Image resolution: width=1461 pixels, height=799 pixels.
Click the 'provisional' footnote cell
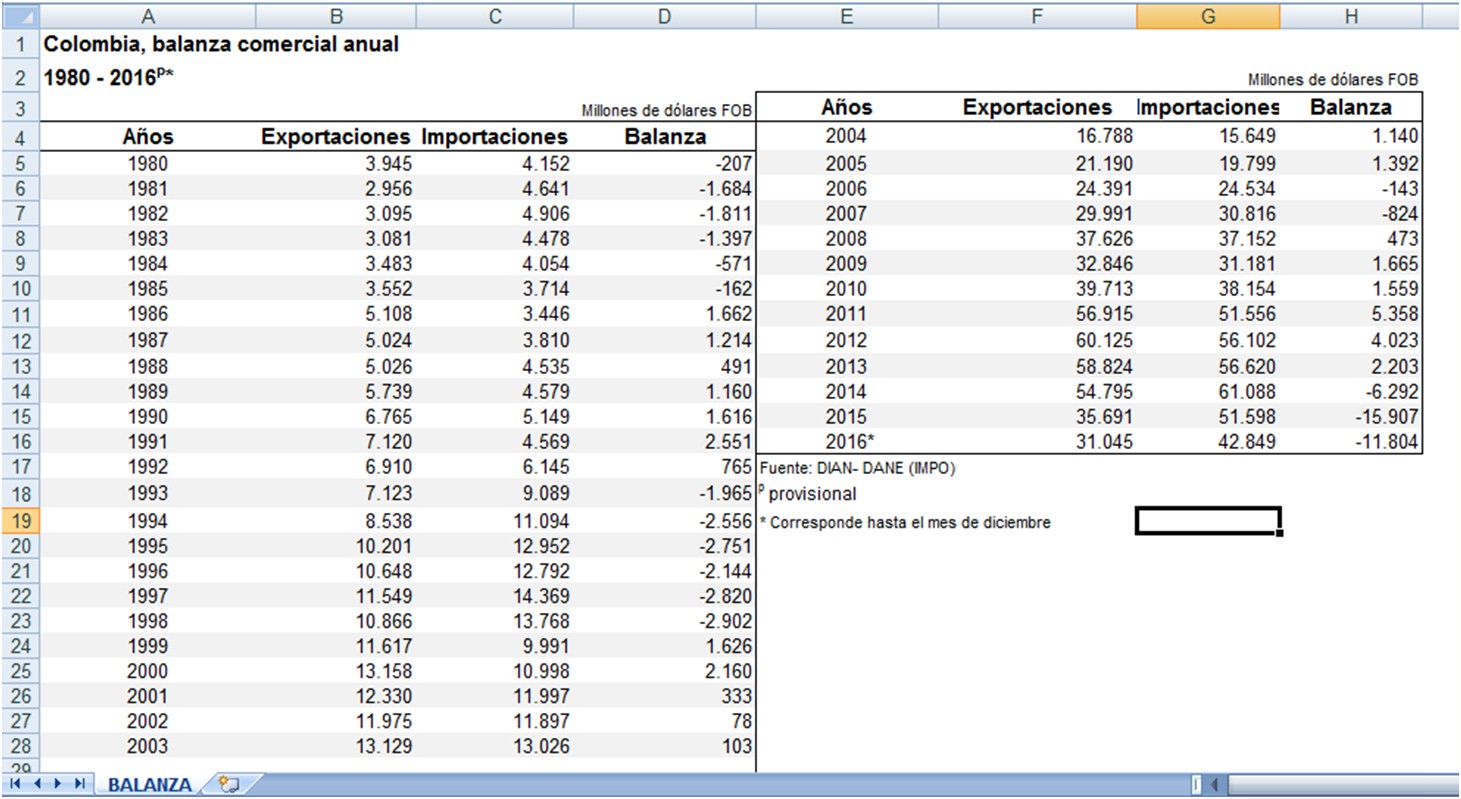[808, 494]
